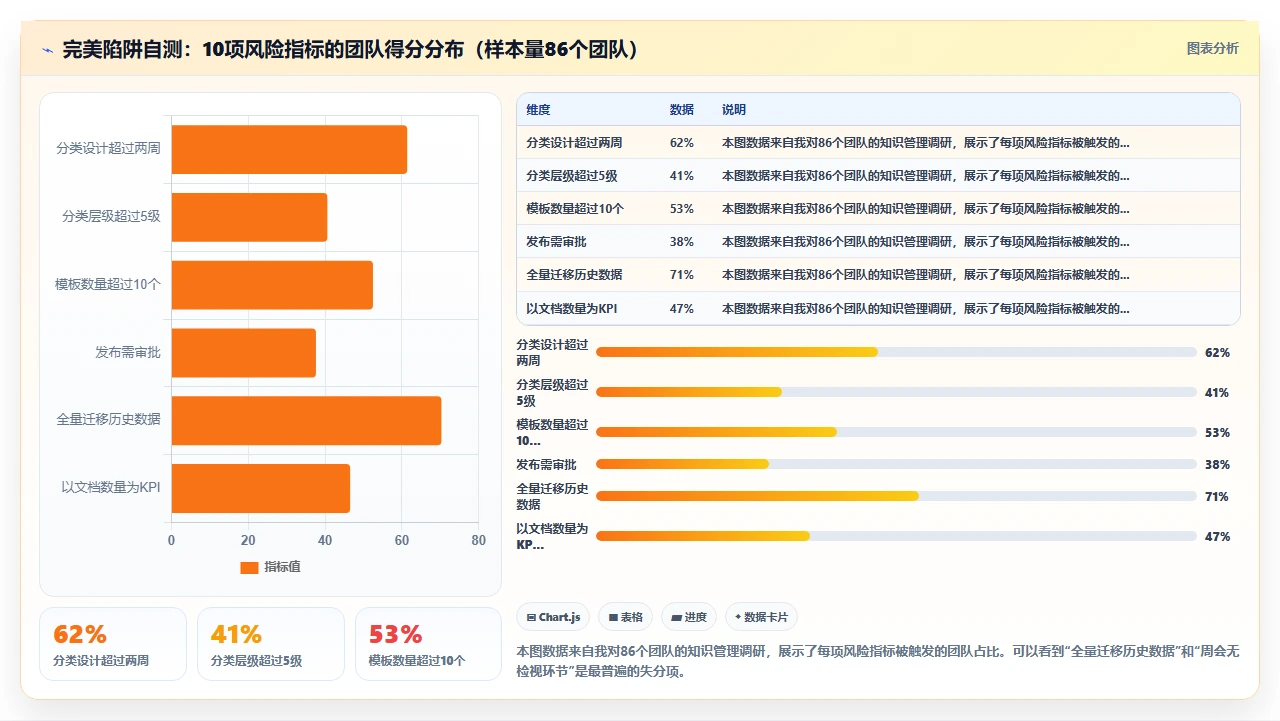Open the 41% 分类层级超过5级 stat card
The height and width of the screenshot is (721, 1280).
click(x=271, y=644)
